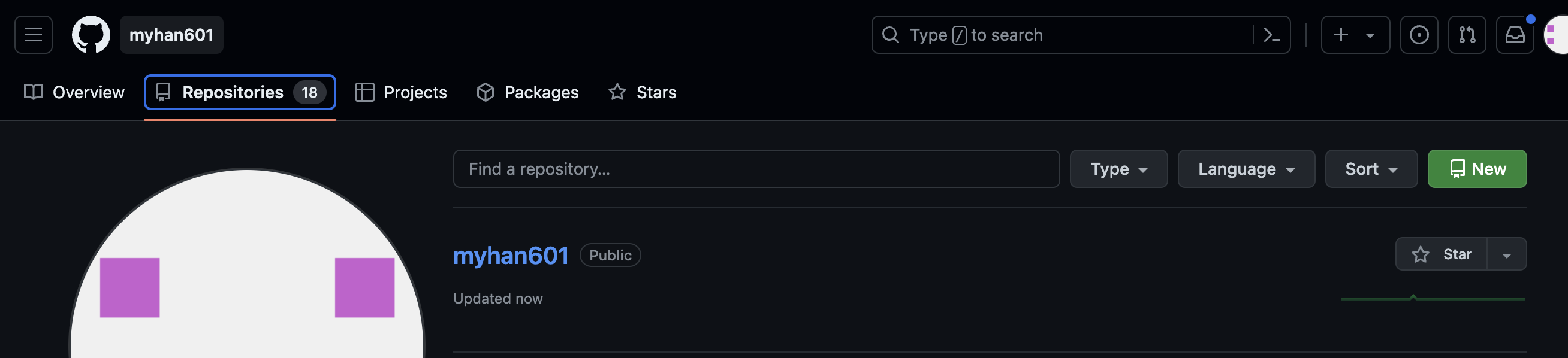
Task: Star the myhan601 repository
Action: [x=1441, y=254]
